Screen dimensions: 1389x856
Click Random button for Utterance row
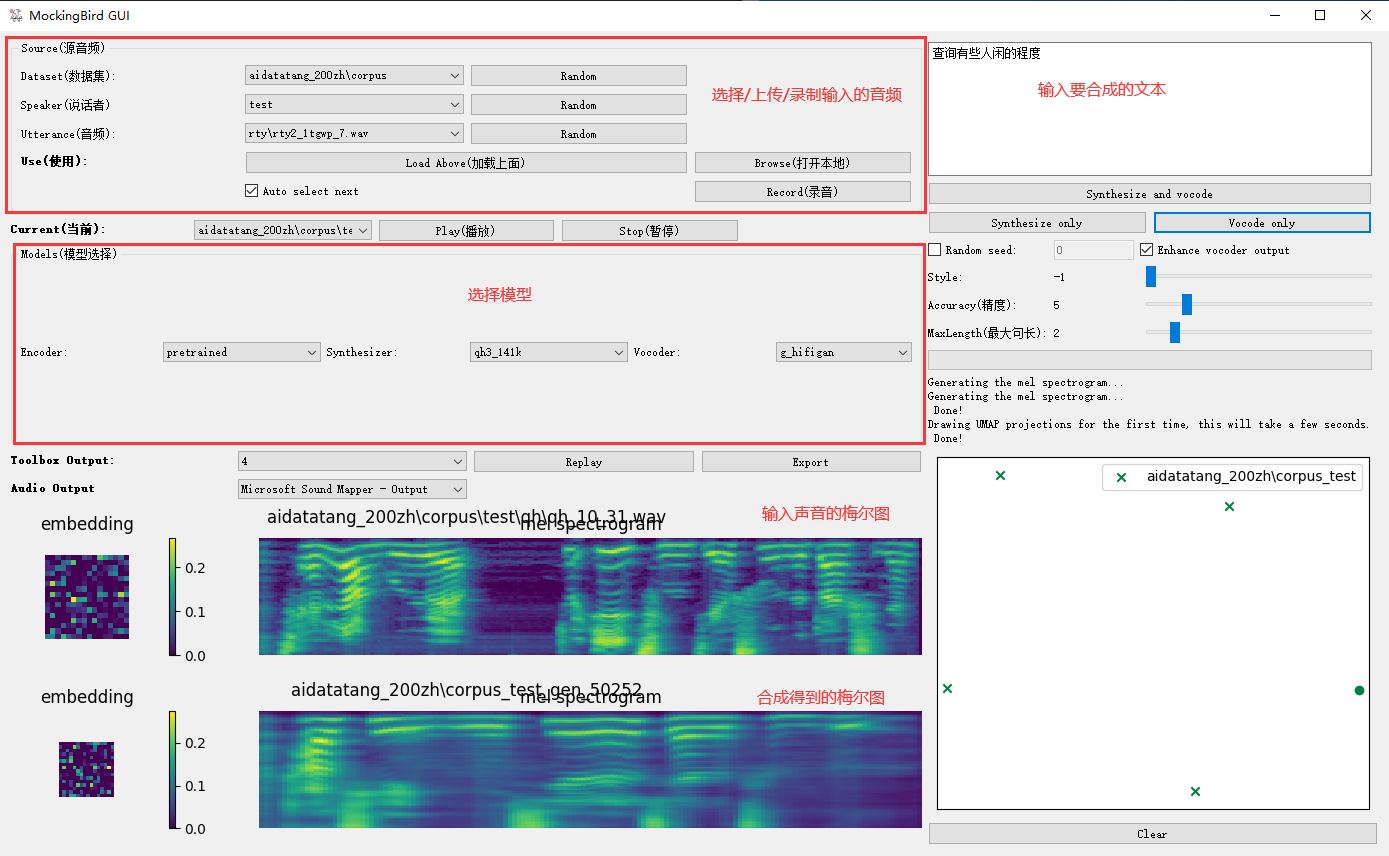pyautogui.click(x=579, y=134)
